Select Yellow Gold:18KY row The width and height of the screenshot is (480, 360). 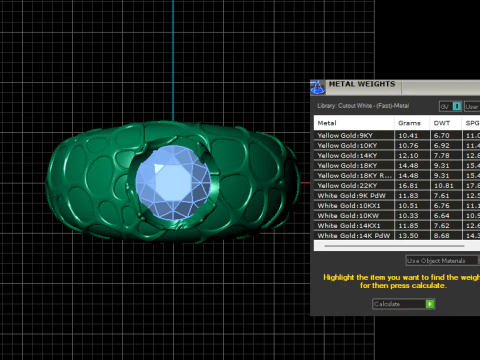[x=397, y=165]
